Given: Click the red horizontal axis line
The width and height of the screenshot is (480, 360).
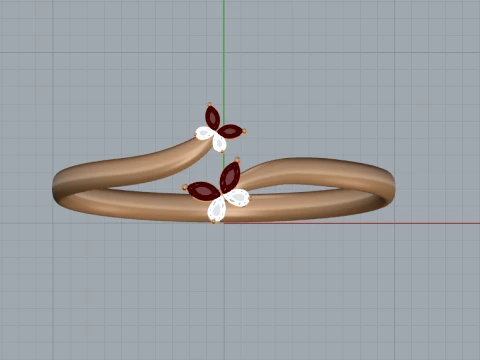Looking at the screenshot, I should (x=352, y=223).
